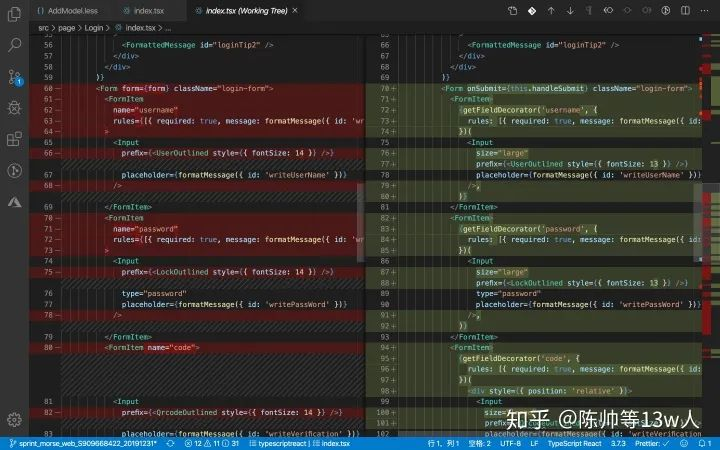Open the Run and Debug view
Screen dimensions: 720x450
click(x=14, y=107)
